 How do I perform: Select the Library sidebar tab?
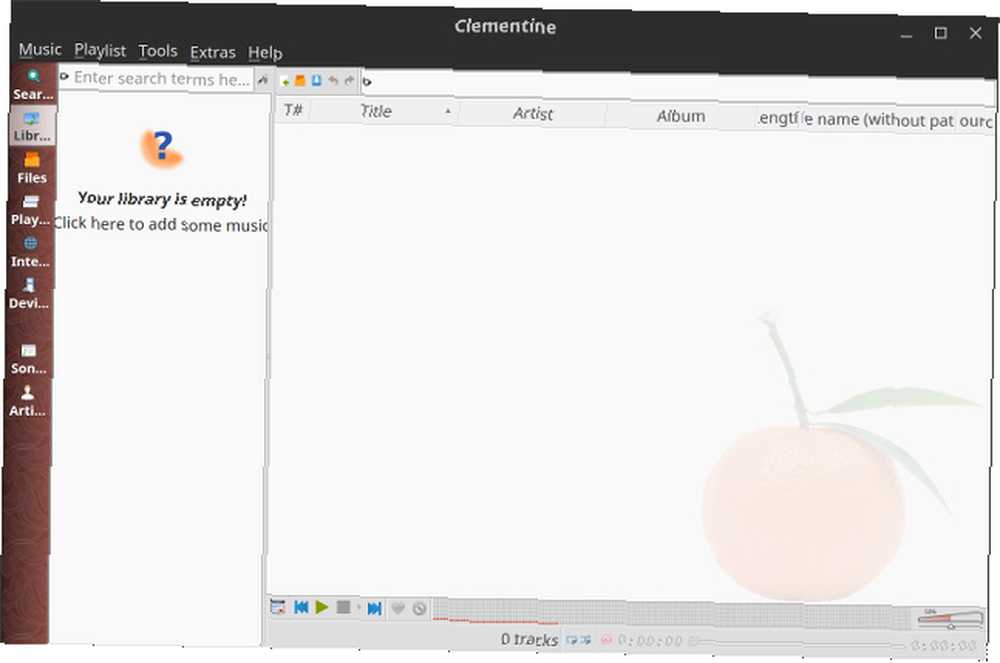click(x=33, y=126)
